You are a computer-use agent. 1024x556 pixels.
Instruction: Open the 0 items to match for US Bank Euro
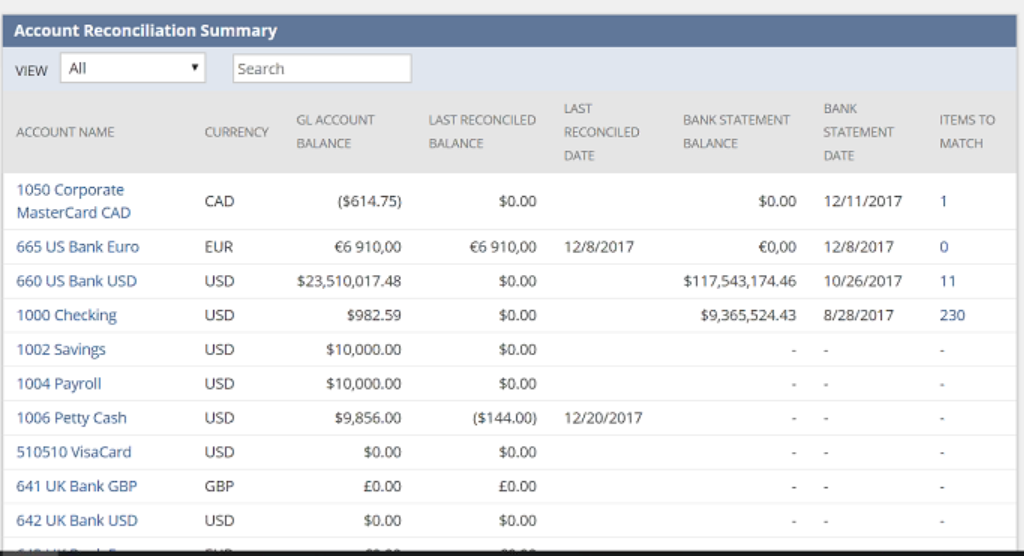tap(944, 247)
